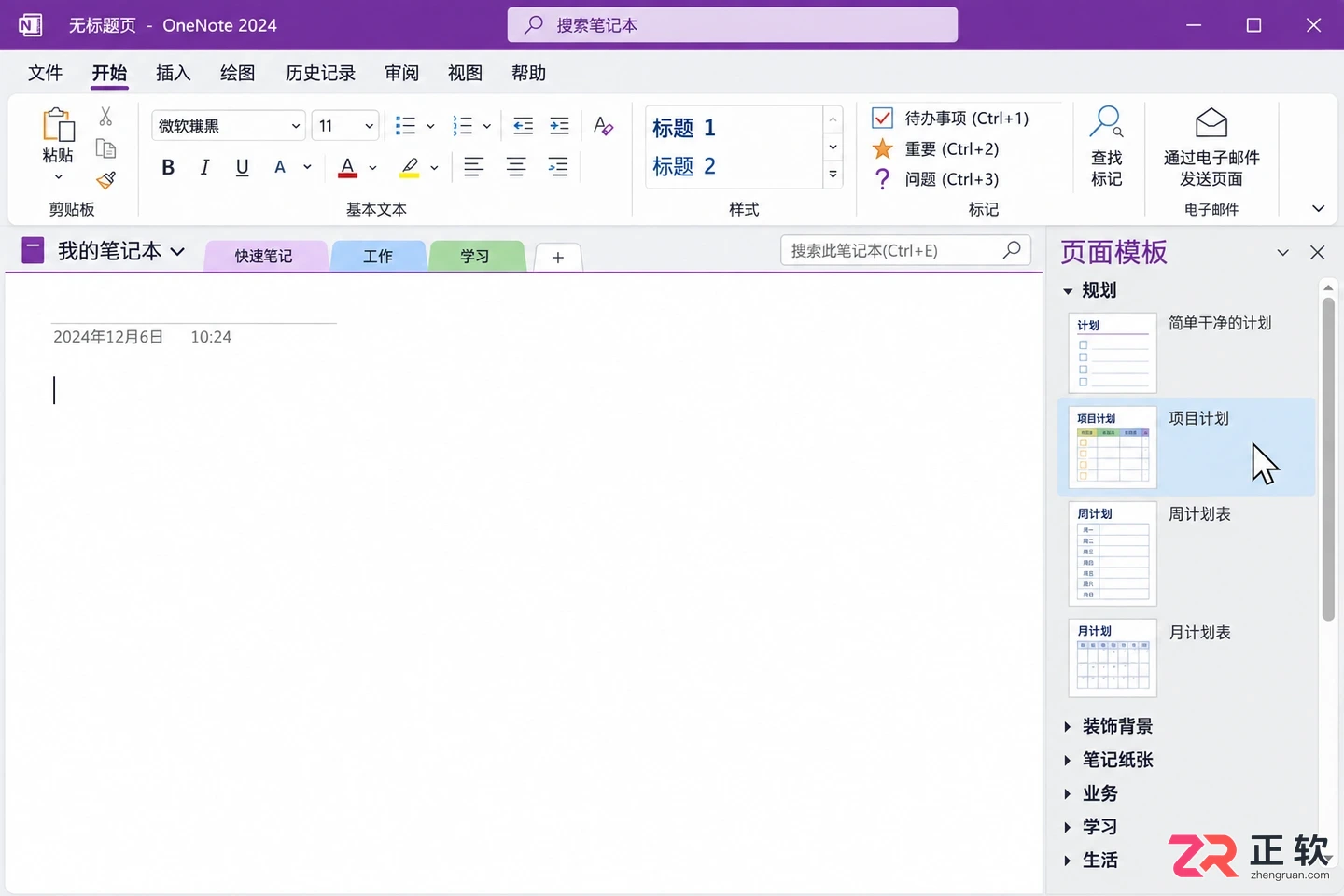Close the 页面模板 pane
The height and width of the screenshot is (896, 1344).
(1317, 252)
